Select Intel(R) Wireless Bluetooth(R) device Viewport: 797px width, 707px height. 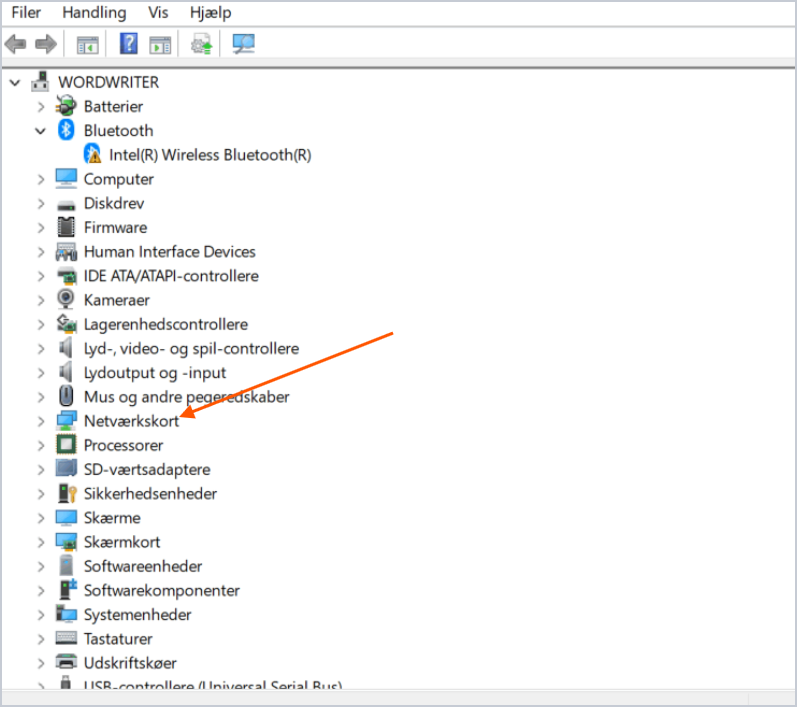[x=210, y=155]
